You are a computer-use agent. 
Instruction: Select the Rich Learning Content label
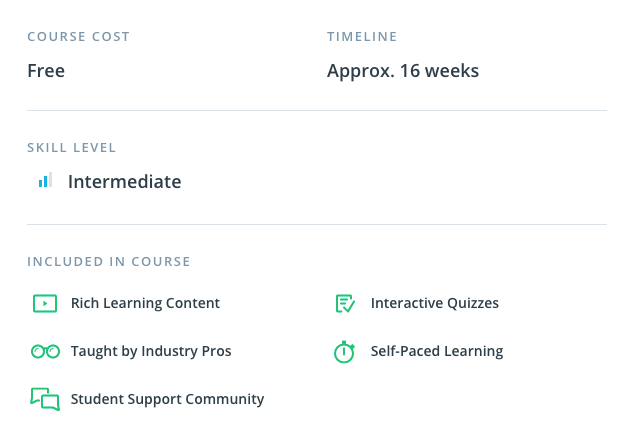[145, 303]
